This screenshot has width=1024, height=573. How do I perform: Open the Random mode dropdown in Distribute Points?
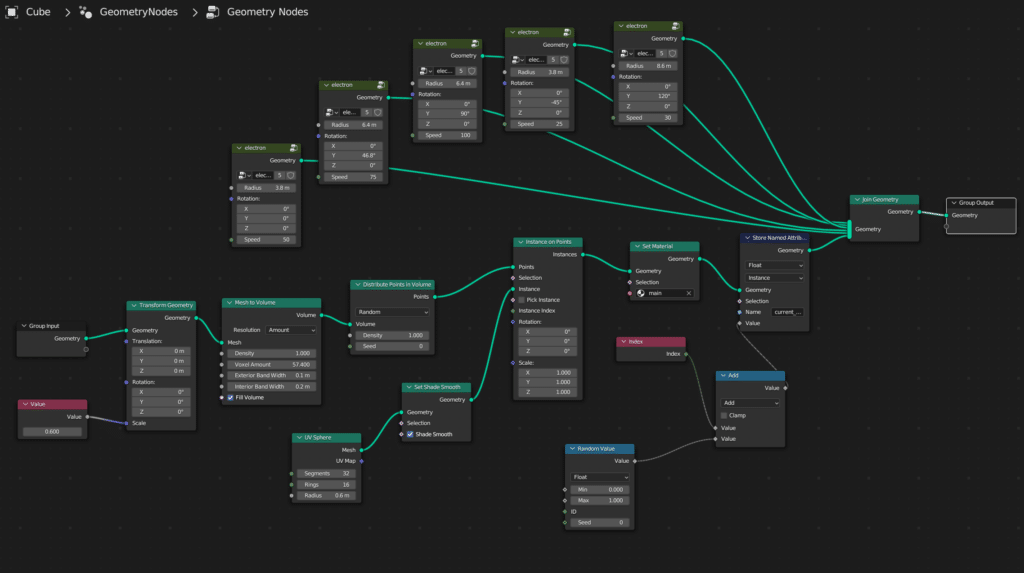click(392, 312)
